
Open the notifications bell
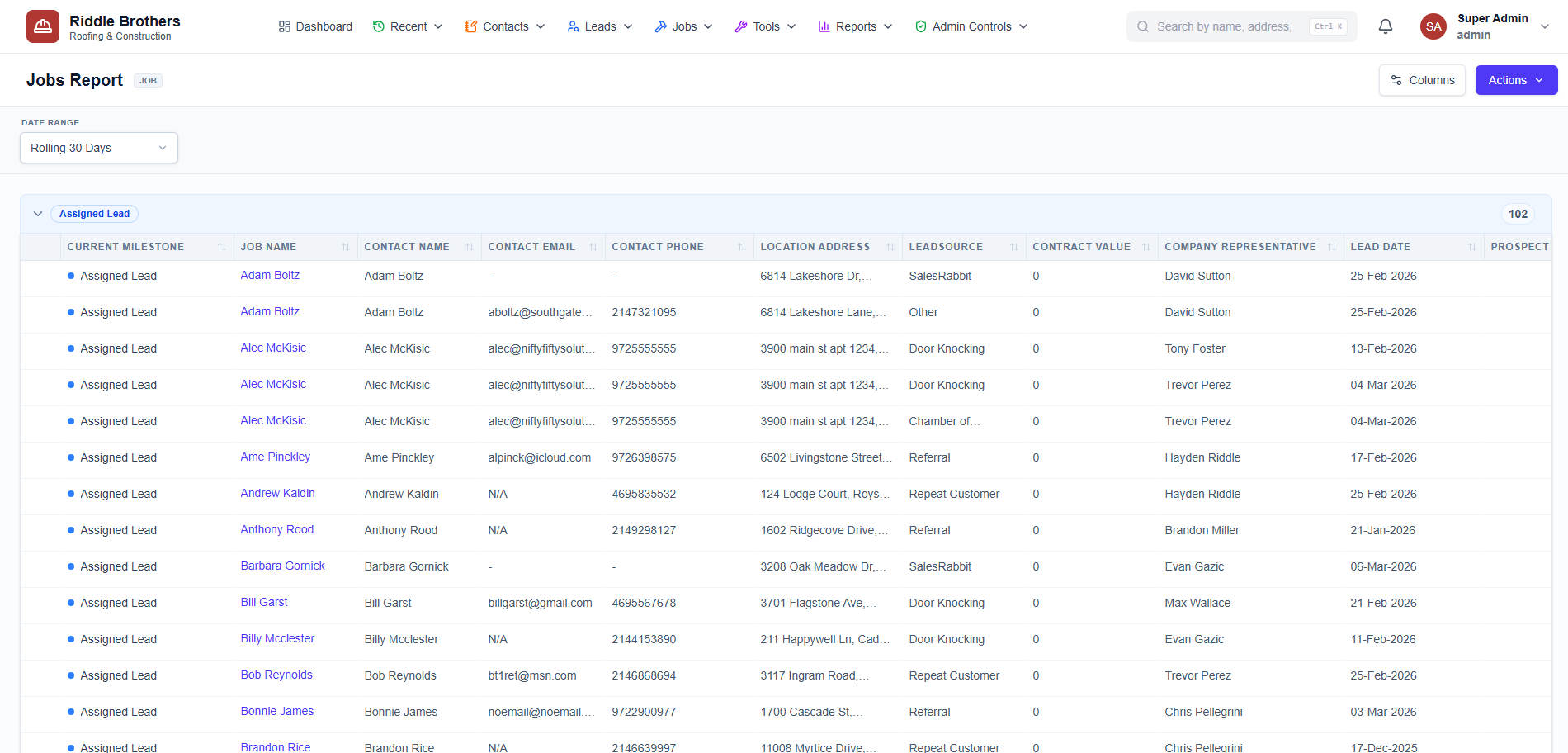pyautogui.click(x=1384, y=26)
